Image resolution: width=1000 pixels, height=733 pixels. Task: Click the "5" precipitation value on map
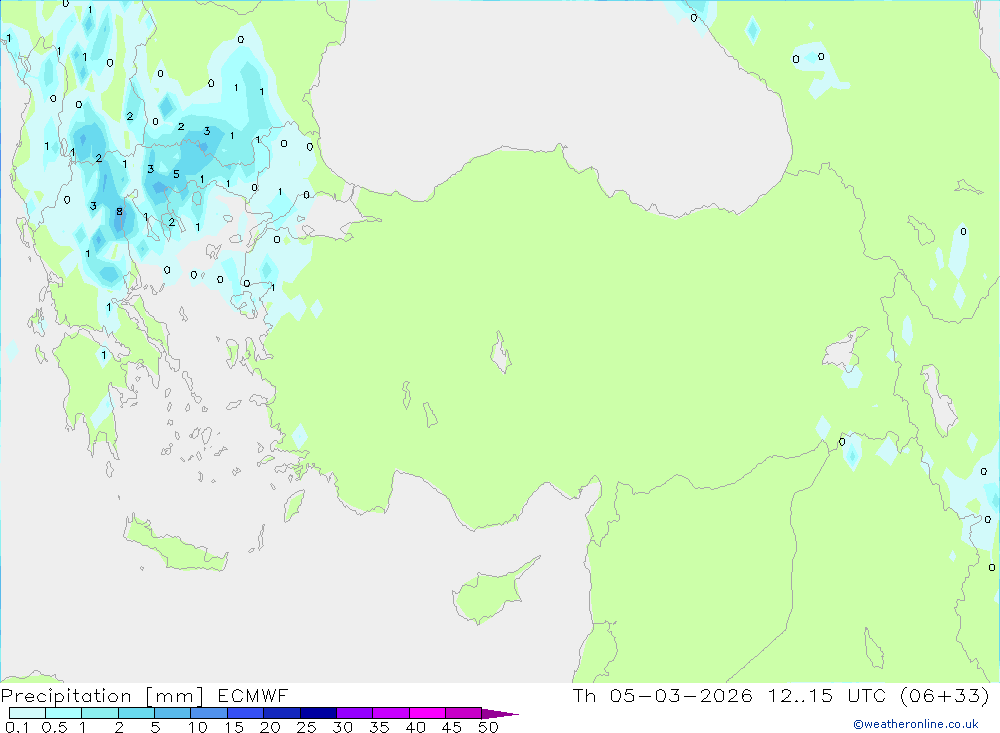[176, 174]
